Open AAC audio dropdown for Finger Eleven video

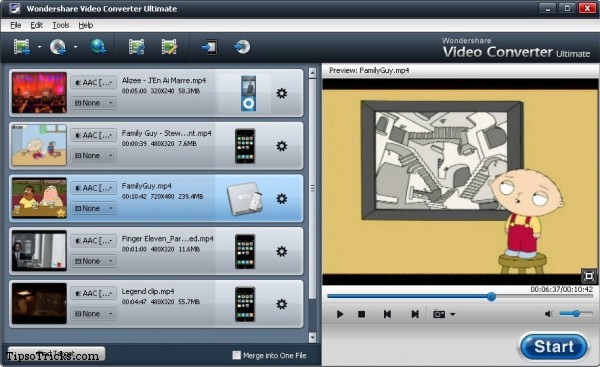[94, 241]
